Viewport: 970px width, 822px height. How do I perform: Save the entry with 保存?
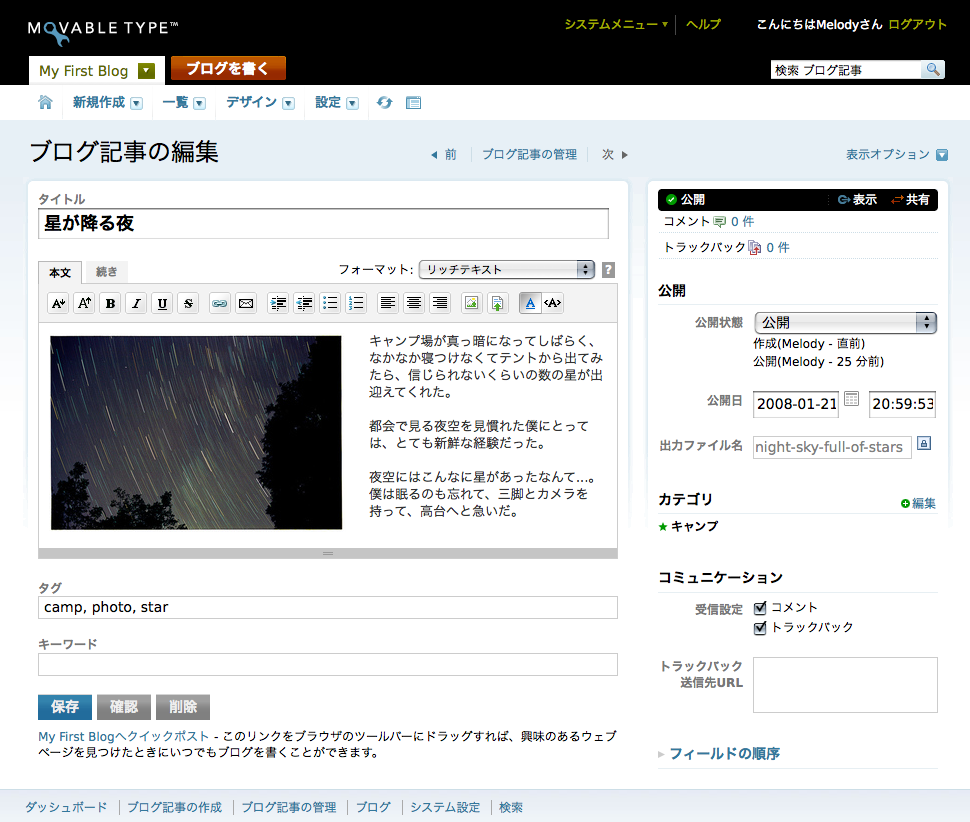(x=65, y=707)
